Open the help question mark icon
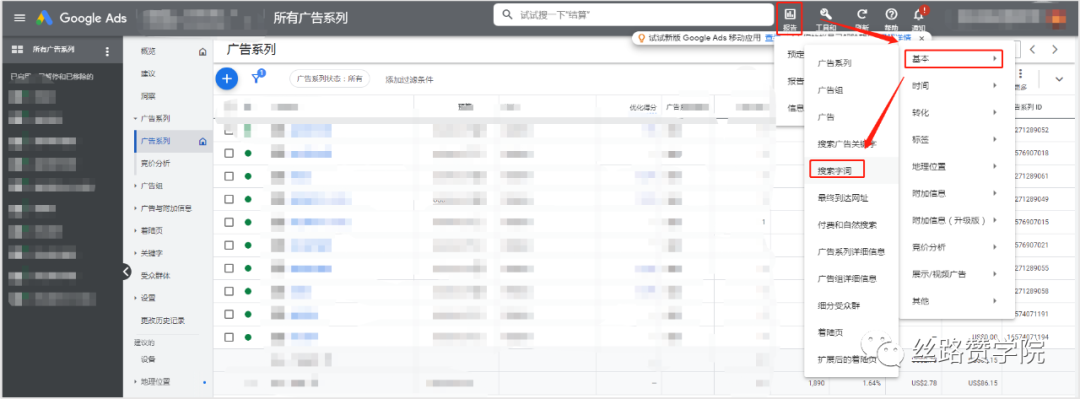The width and height of the screenshot is (1080, 399). pyautogui.click(x=891, y=14)
